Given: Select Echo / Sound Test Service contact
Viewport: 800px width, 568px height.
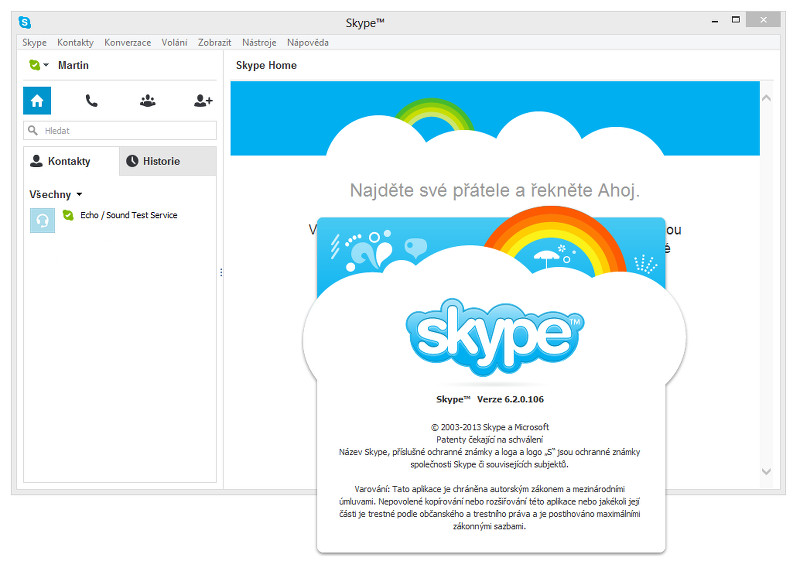Looking at the screenshot, I should coord(120,220).
